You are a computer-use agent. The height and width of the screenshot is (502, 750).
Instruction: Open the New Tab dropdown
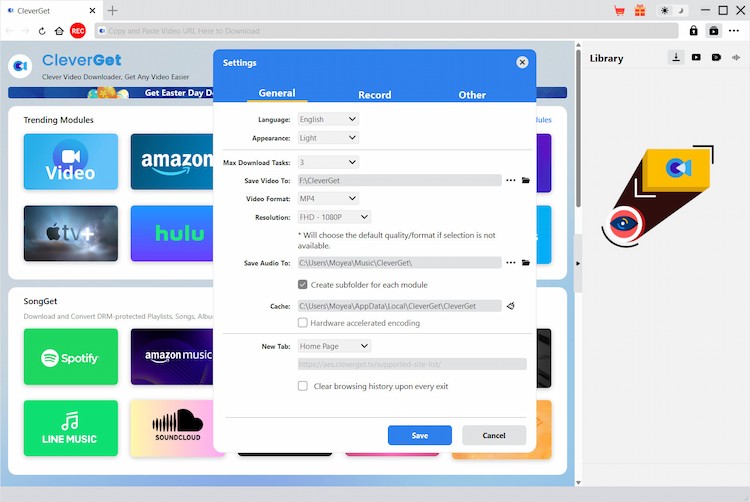pos(334,346)
